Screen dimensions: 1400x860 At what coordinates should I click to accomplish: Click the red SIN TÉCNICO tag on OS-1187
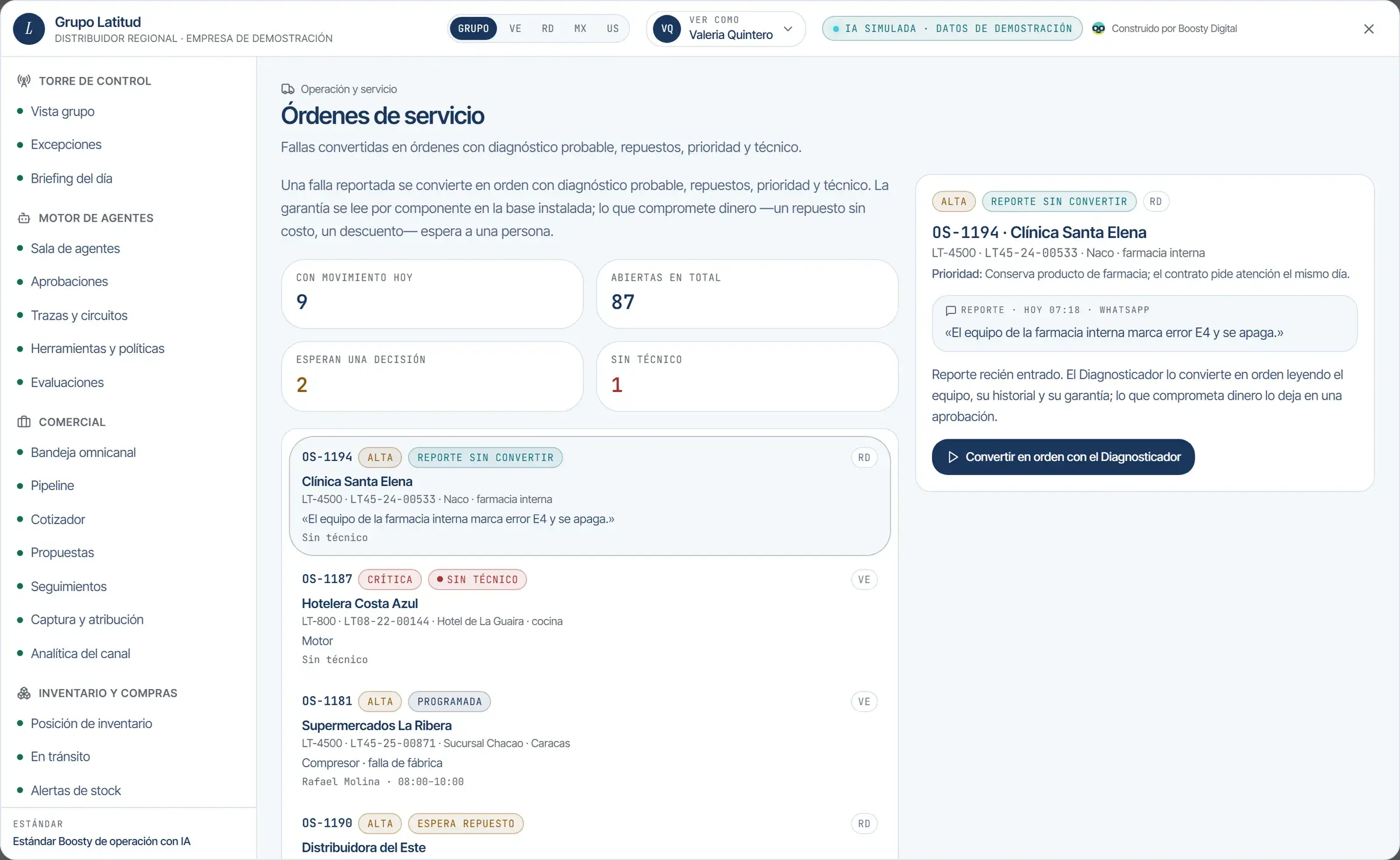click(477, 580)
